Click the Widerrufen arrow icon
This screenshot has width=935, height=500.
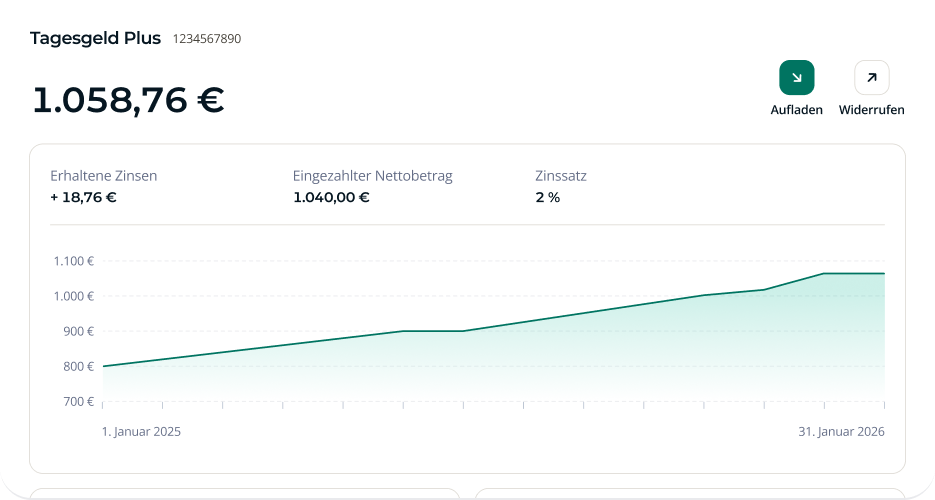[871, 77]
